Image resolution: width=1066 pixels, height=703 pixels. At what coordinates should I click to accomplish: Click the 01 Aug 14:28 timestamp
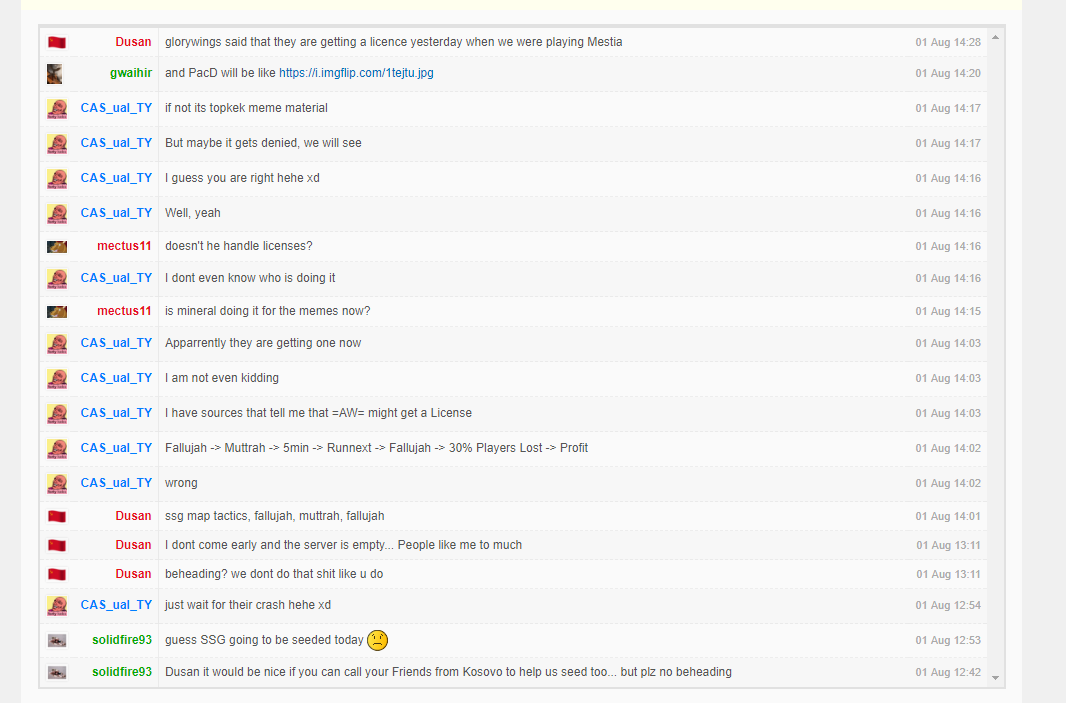pos(948,42)
